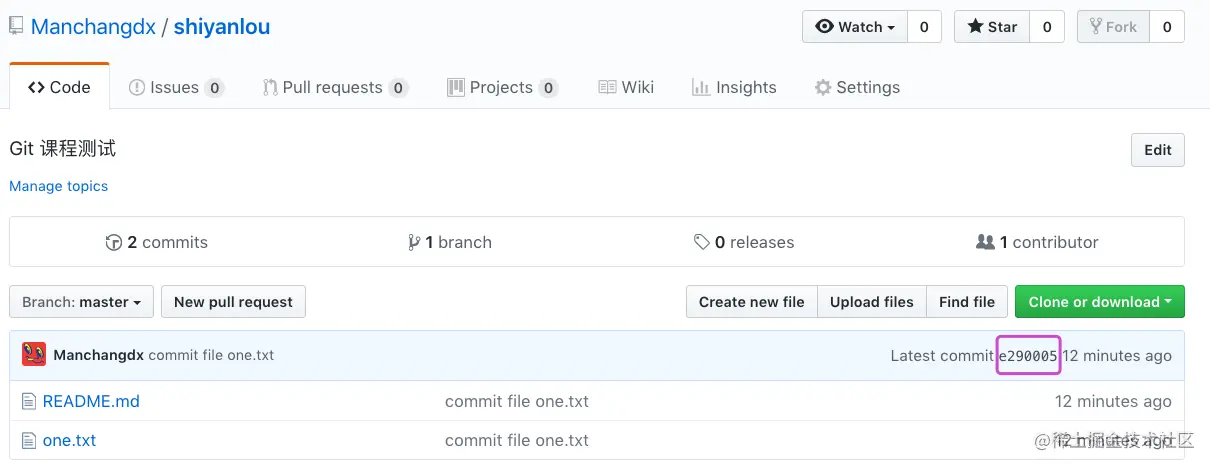Screen dimensions: 1210x466
Task: Click the branch icon beside 1 branch
Action: [x=414, y=243]
